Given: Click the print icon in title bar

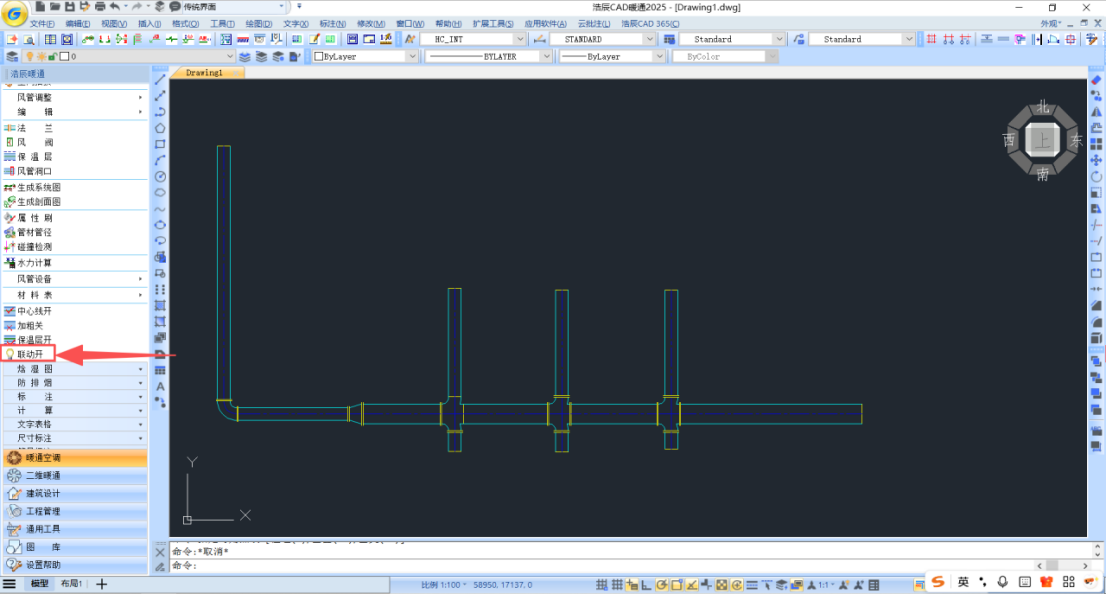Looking at the screenshot, I should coord(100,7).
